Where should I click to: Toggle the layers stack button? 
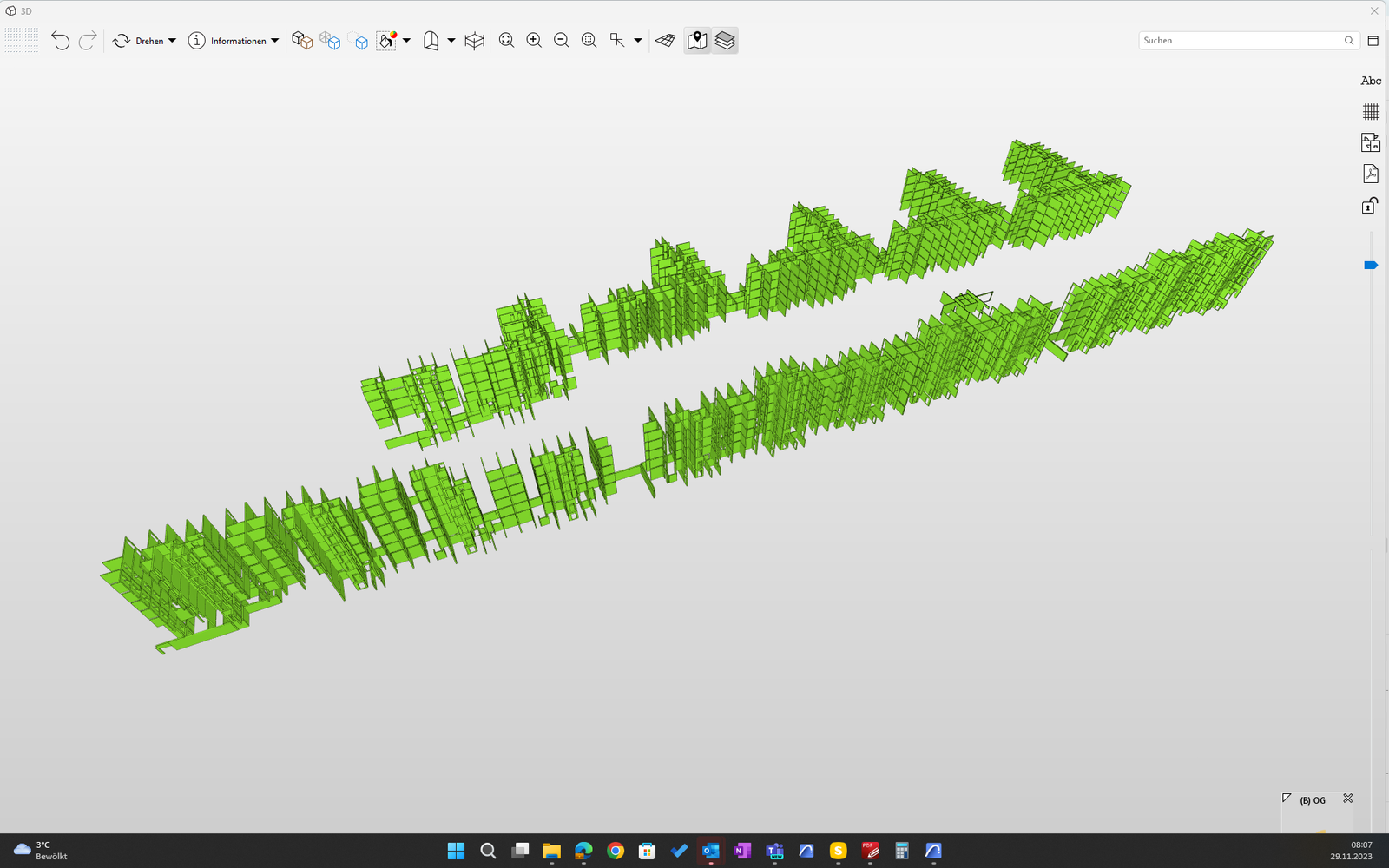[x=725, y=41]
